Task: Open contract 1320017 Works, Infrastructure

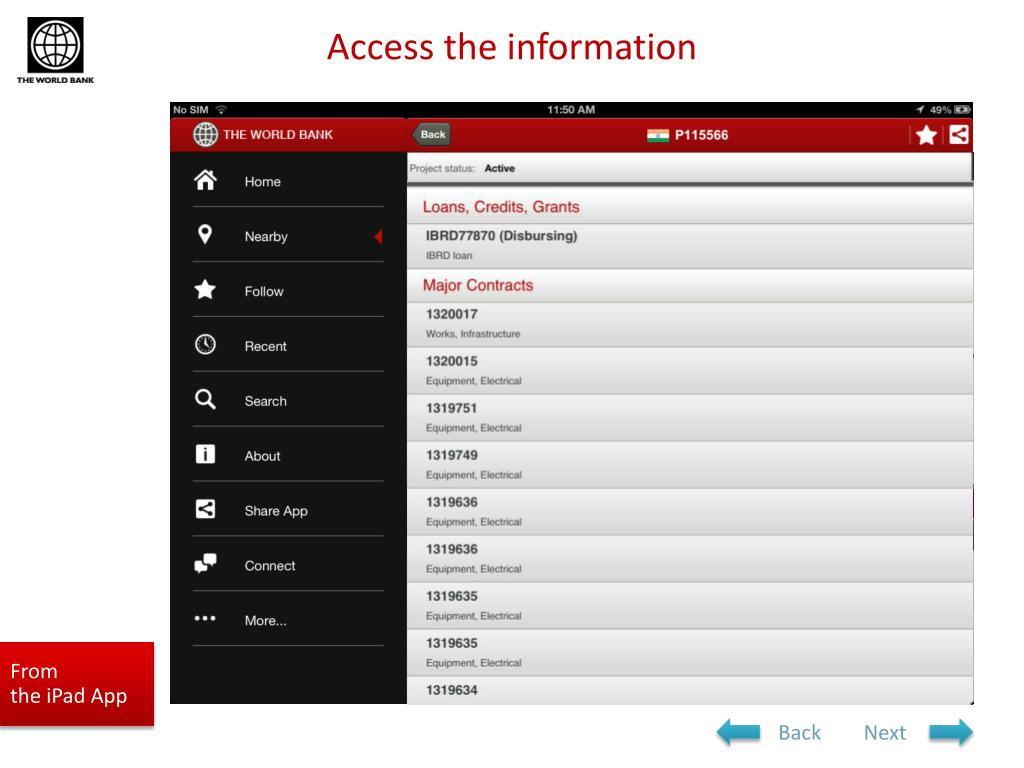Action: coord(690,325)
